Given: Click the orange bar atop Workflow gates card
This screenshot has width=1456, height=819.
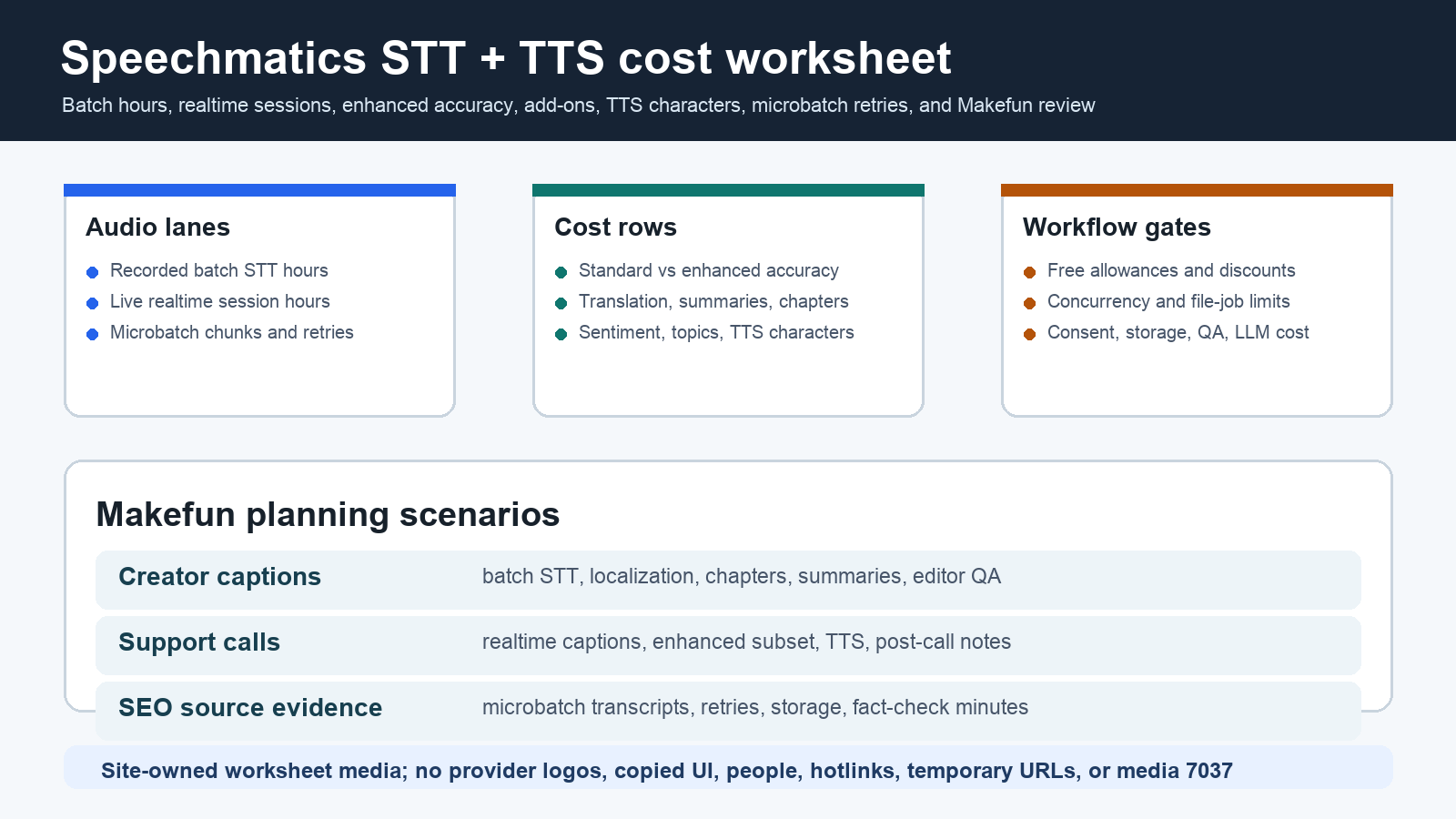Looking at the screenshot, I should (x=1197, y=190).
